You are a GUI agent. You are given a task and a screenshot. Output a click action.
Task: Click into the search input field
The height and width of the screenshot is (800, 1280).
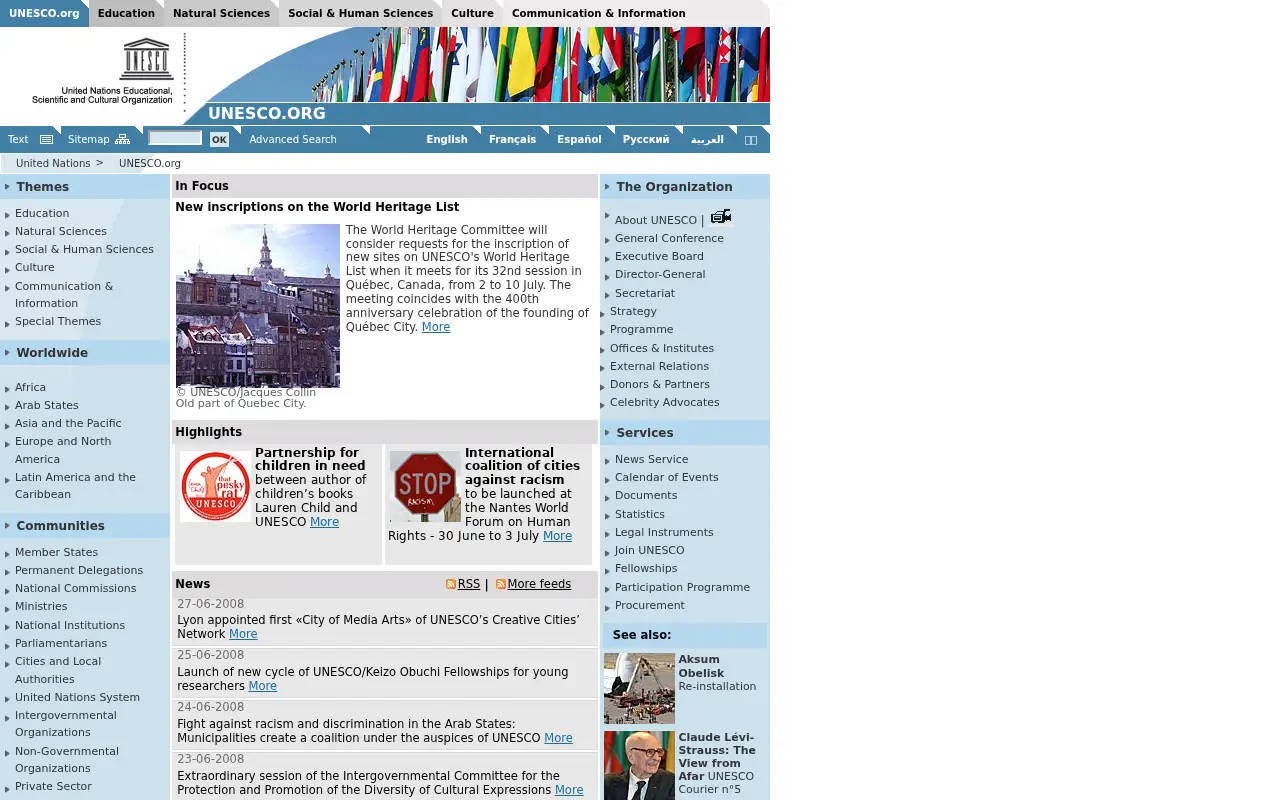click(175, 138)
